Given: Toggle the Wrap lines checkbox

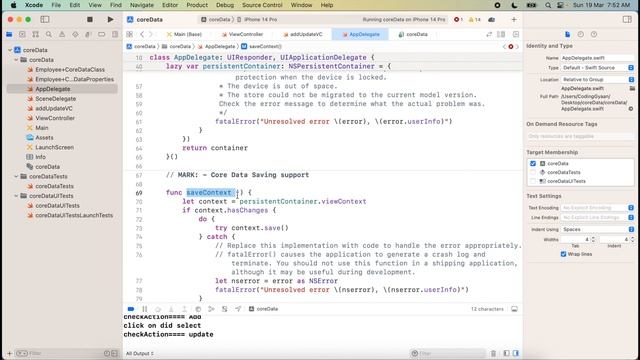Looking at the screenshot, I should [x=563, y=254].
